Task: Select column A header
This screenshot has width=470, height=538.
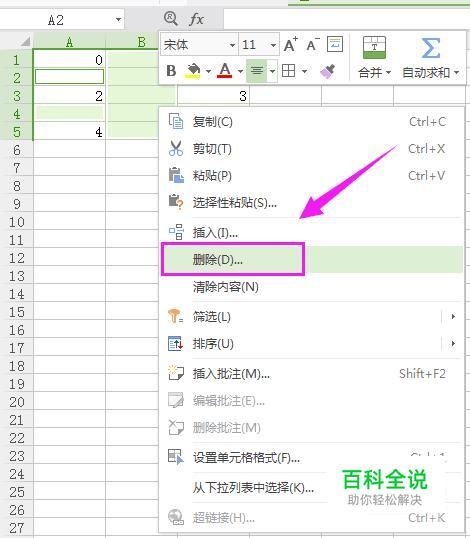Action: click(69, 42)
